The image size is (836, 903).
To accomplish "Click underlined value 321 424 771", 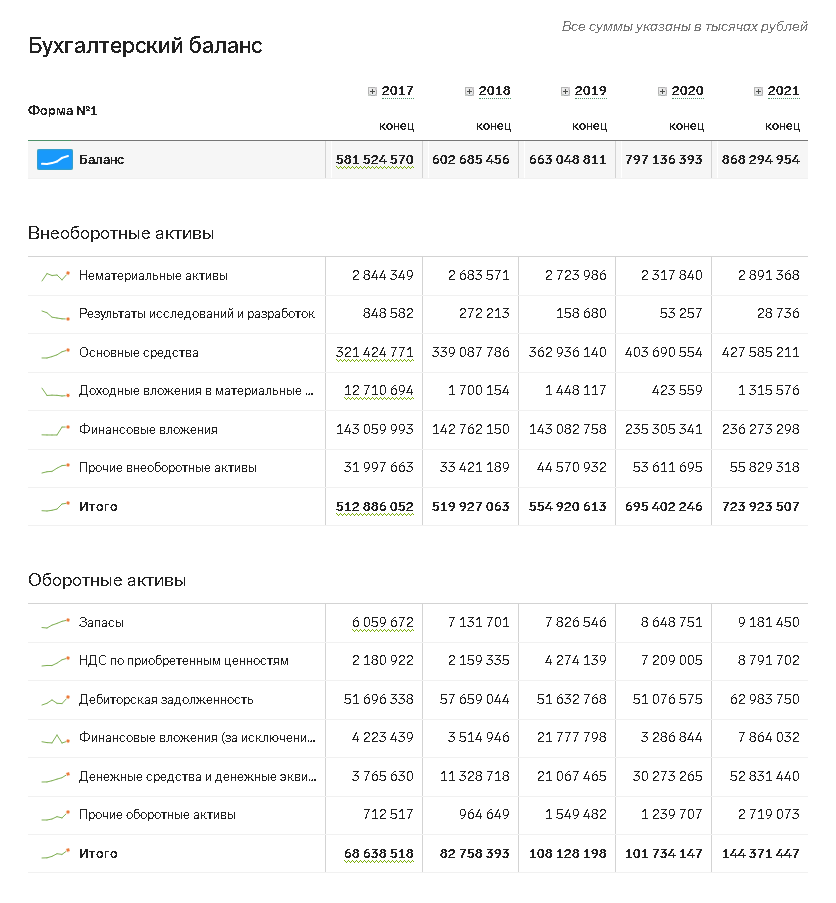I will coord(375,352).
